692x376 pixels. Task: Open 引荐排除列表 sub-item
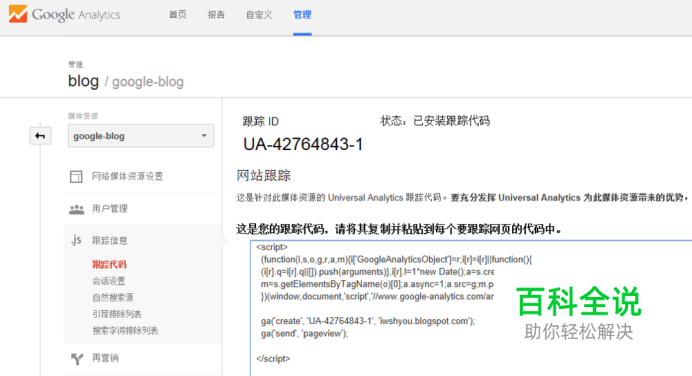pyautogui.click(x=117, y=314)
